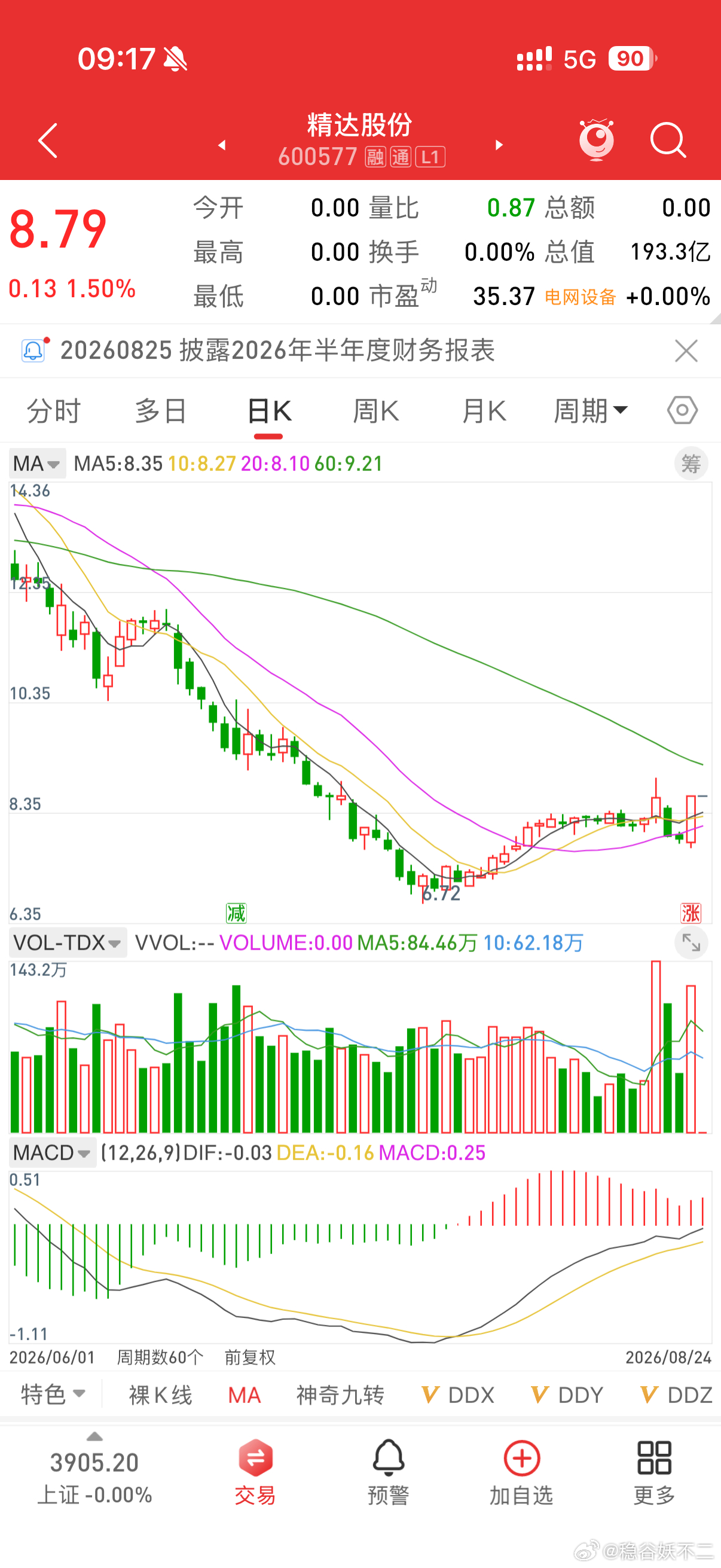The height and width of the screenshot is (1568, 721).
Task: Tap the bell announcement icon
Action: point(33,350)
